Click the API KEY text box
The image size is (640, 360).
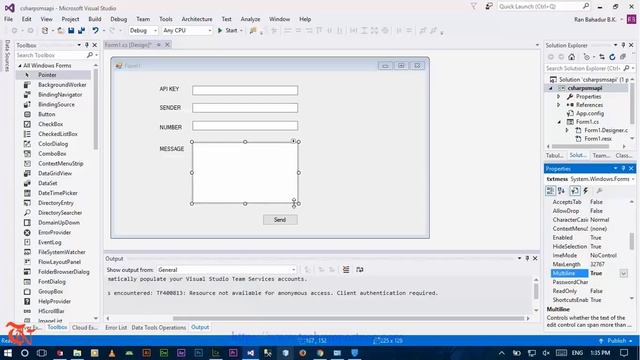[245, 90]
